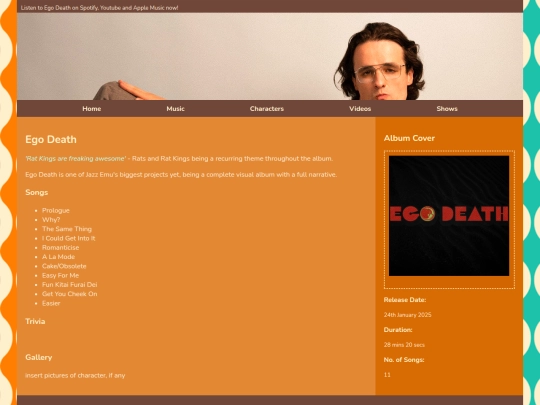This screenshot has width=540, height=405.
Task: Click the Ego Death album cover image
Action: (x=449, y=216)
